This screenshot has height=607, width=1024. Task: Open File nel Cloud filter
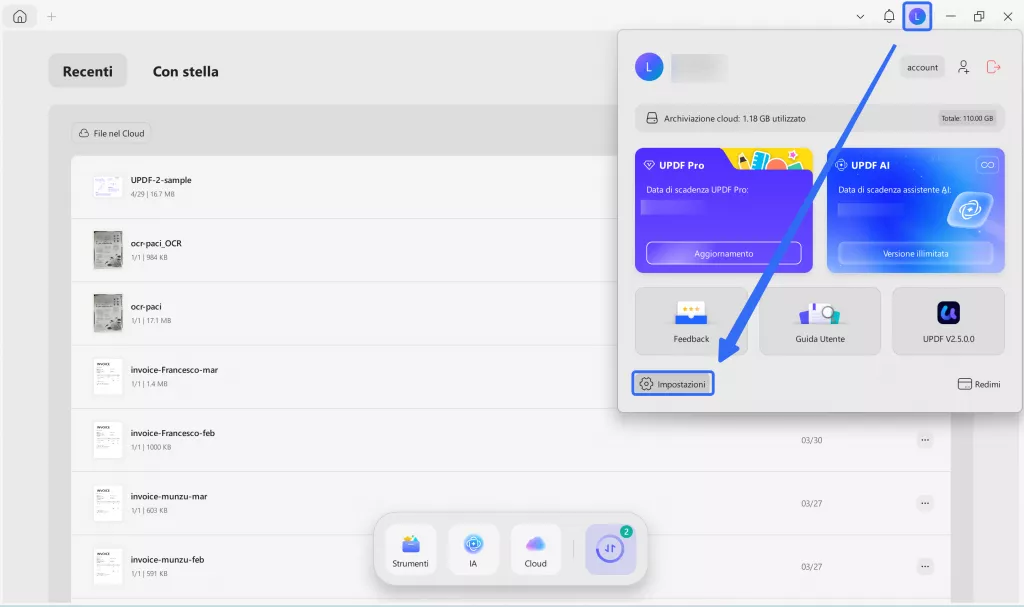[x=111, y=133]
